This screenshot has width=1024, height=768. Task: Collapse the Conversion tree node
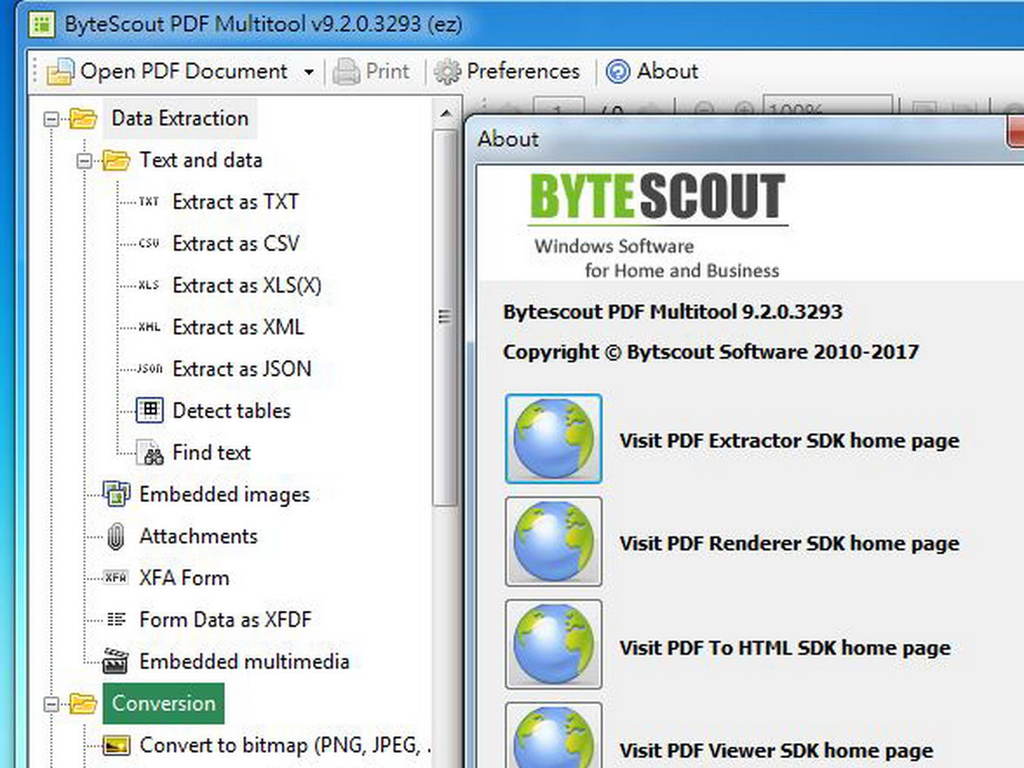click(x=51, y=704)
